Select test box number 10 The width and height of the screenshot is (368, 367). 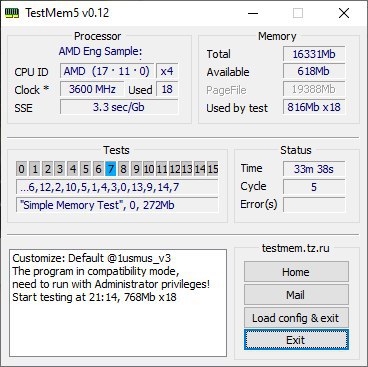pos(149,169)
